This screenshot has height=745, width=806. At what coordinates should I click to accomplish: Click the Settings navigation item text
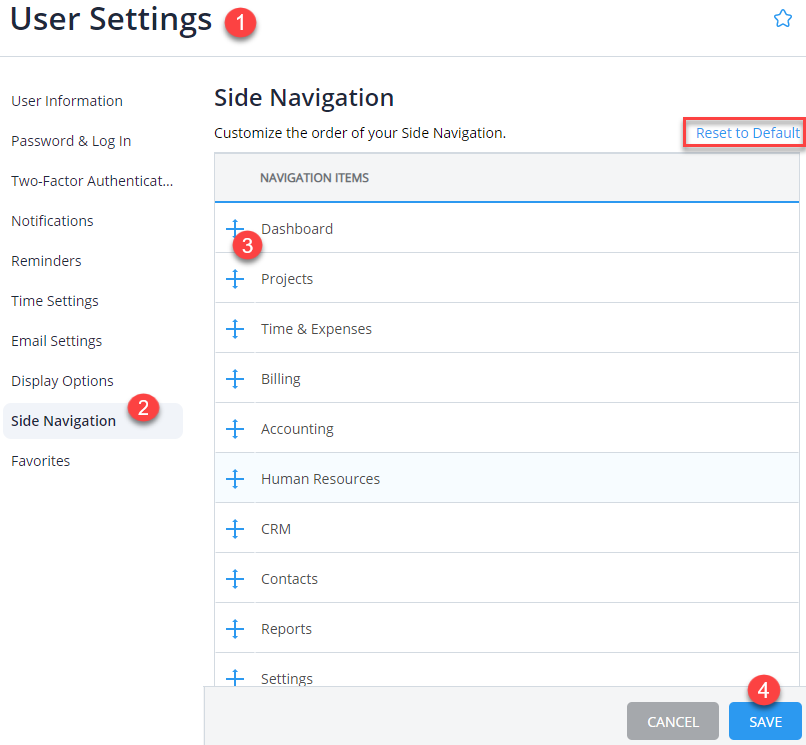click(287, 678)
